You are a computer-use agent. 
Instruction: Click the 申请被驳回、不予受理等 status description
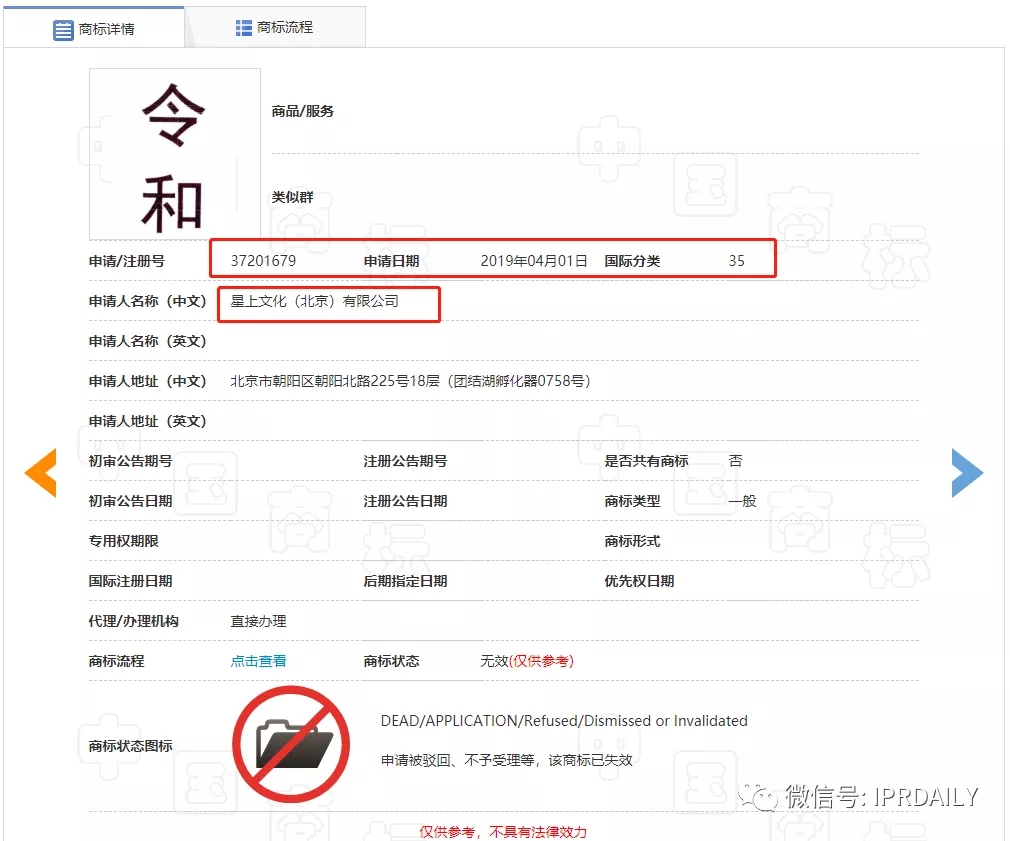tap(506, 761)
